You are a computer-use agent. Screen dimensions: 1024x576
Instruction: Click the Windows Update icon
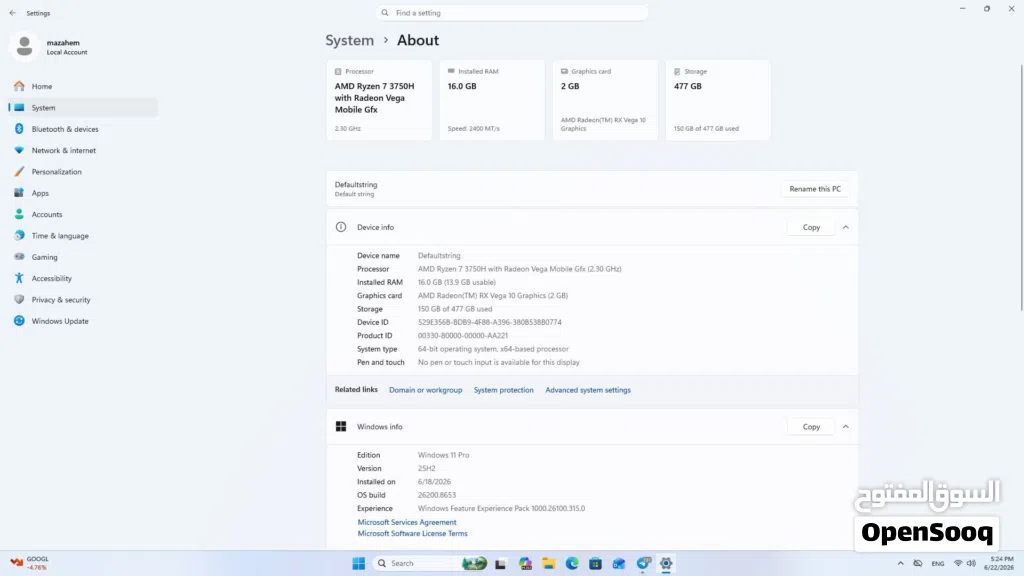coord(19,321)
